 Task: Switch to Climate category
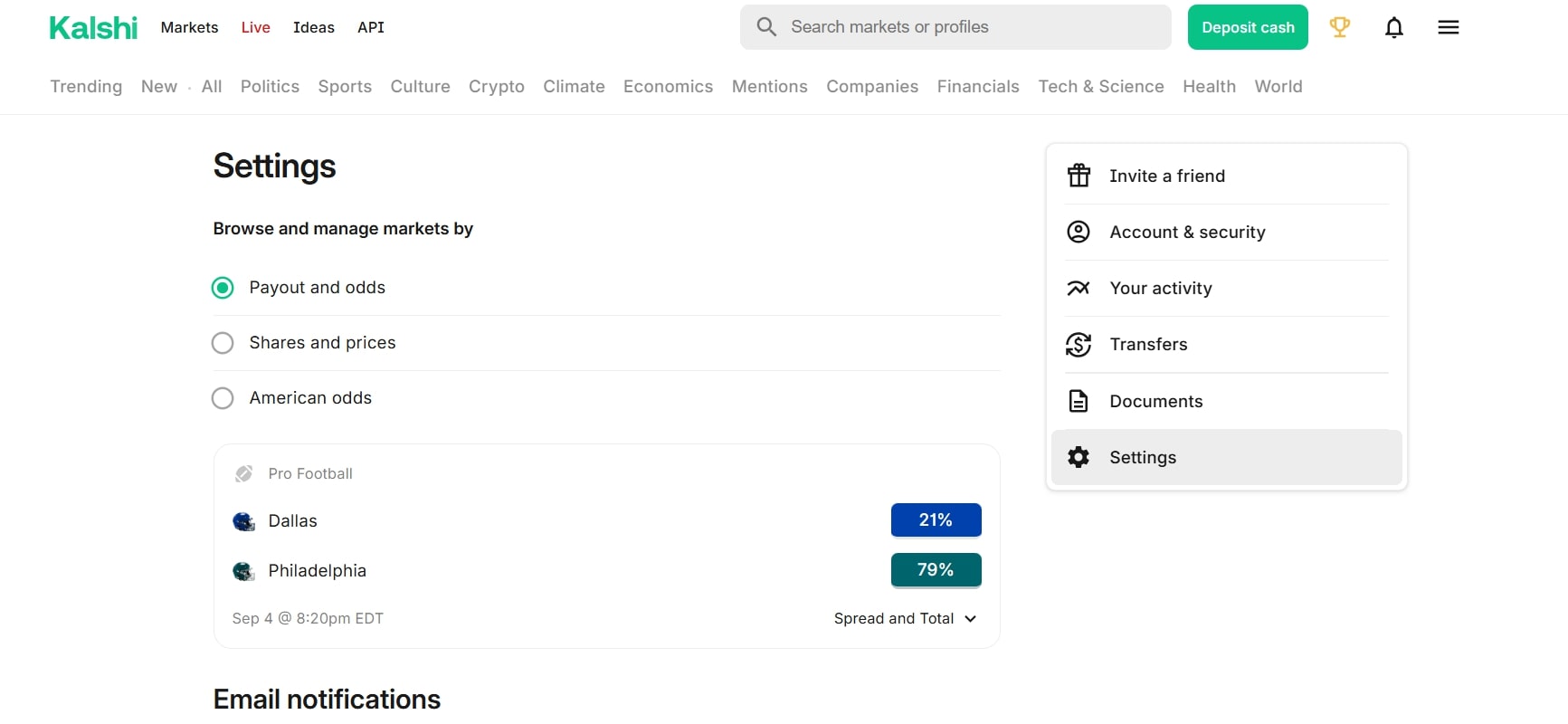click(x=574, y=86)
